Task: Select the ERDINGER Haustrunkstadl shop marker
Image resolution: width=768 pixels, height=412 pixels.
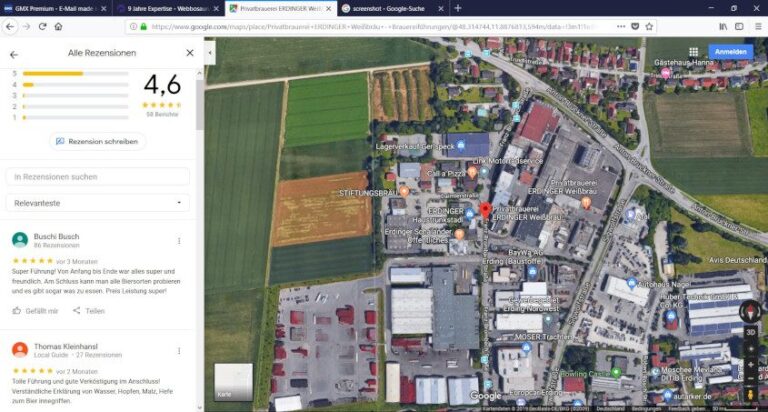Action: point(470,214)
